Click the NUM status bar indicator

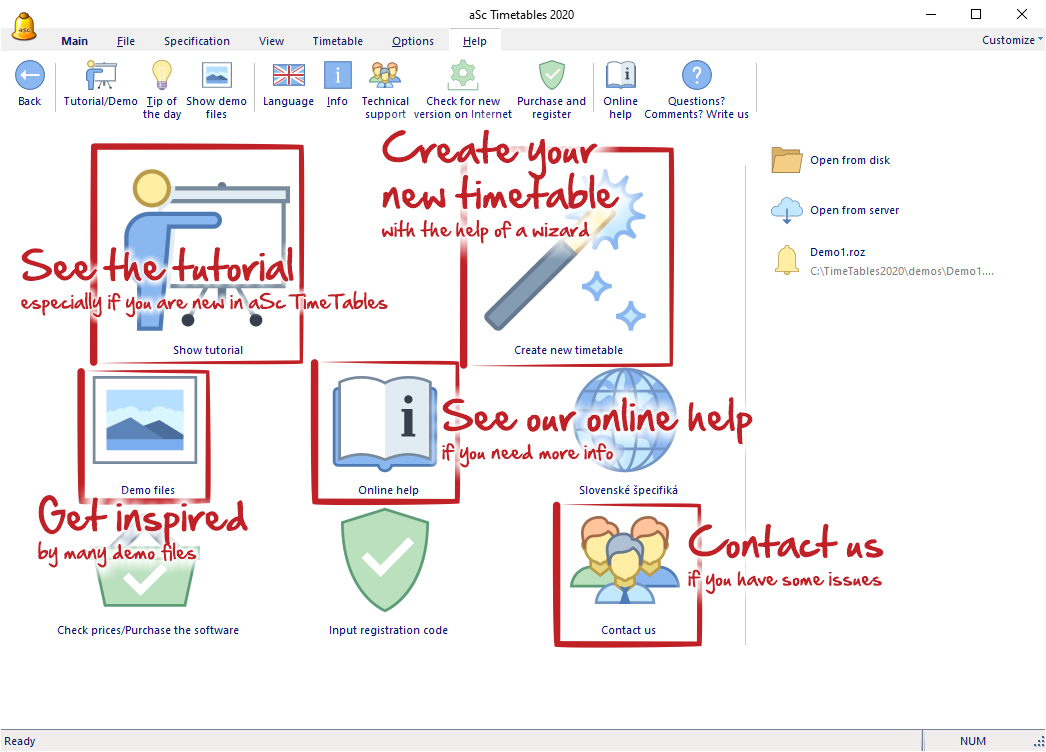[973, 741]
